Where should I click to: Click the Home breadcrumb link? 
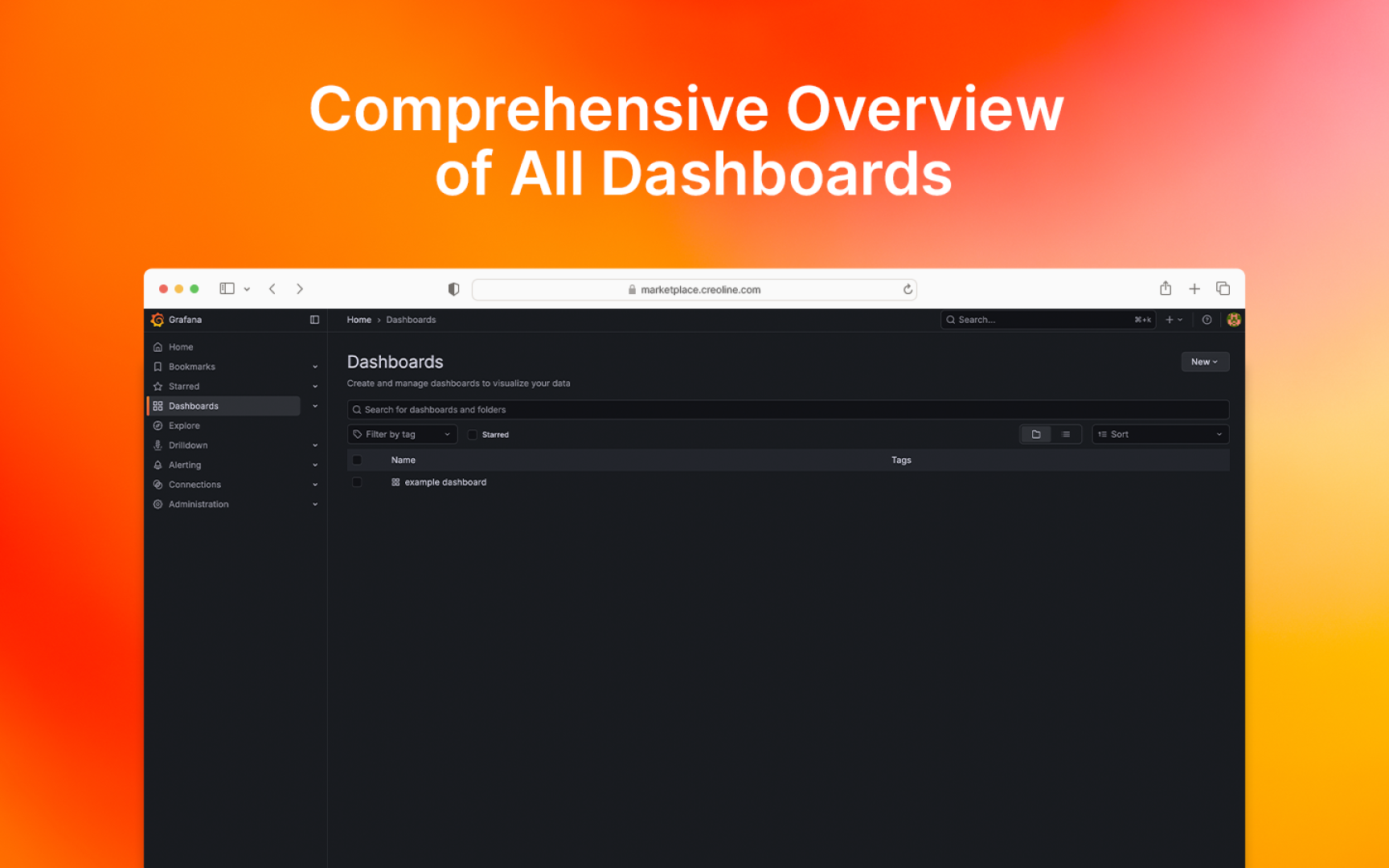pyautogui.click(x=359, y=320)
